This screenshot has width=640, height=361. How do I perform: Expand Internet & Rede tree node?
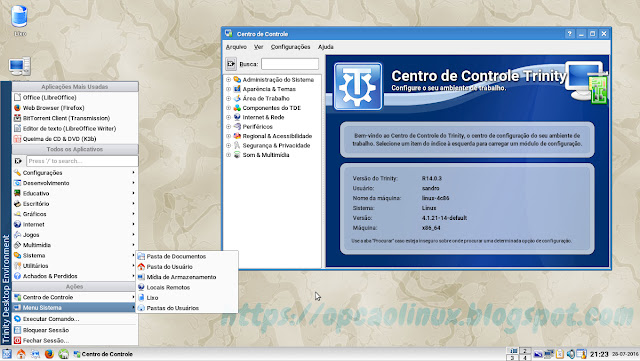229,117
